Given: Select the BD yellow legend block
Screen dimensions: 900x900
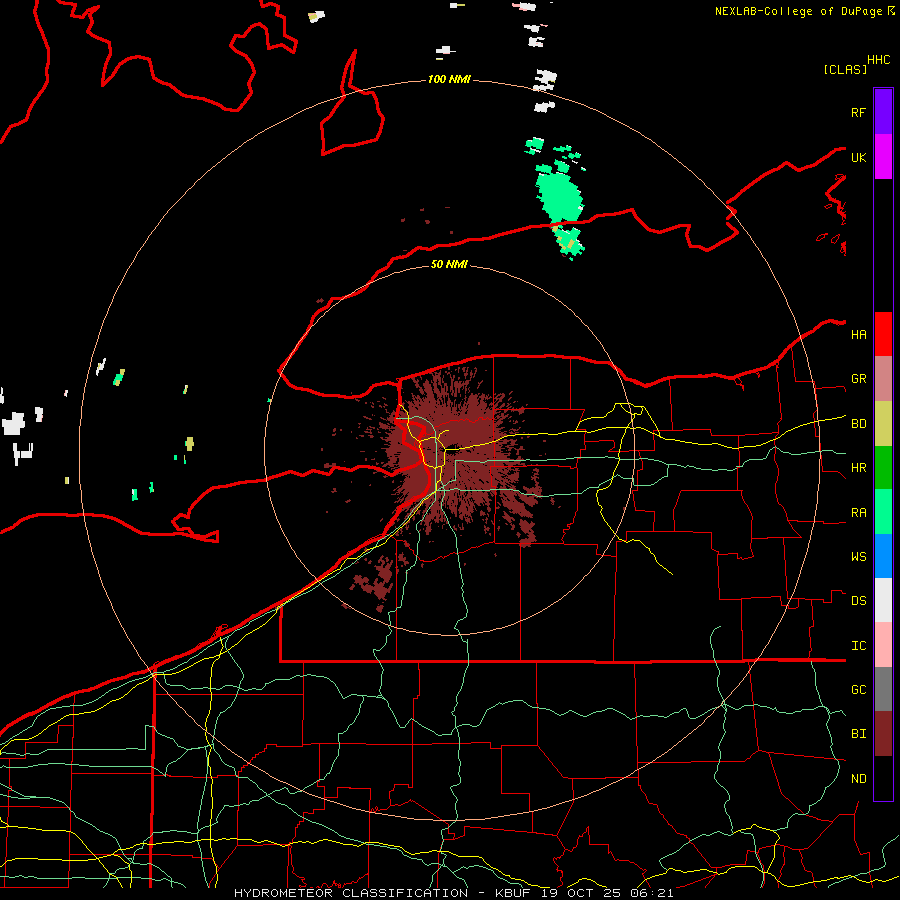Looking at the screenshot, I should pos(883,424).
